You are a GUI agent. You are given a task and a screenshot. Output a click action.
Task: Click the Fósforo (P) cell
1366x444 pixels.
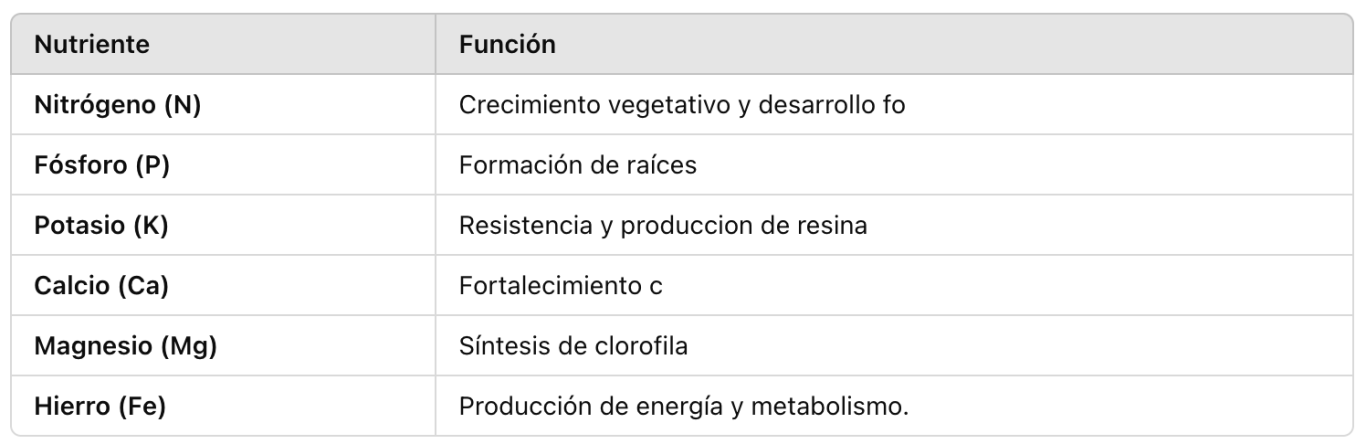[223, 165]
